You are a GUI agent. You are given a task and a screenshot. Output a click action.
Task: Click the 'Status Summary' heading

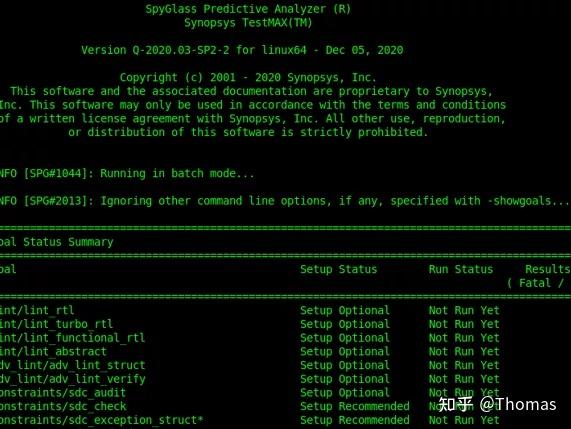click(x=68, y=242)
